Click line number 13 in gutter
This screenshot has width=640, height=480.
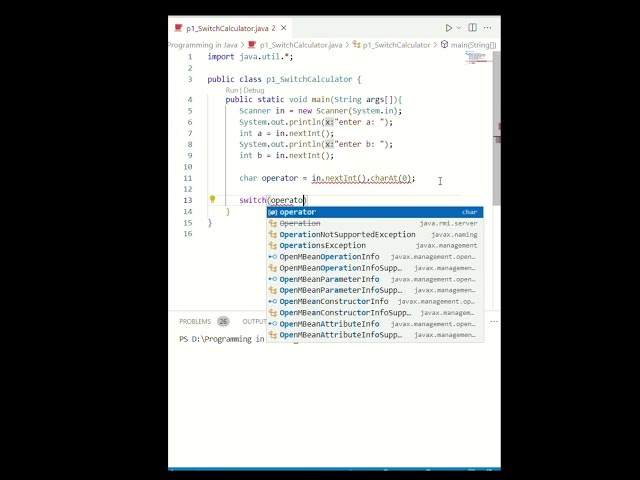click(x=188, y=200)
